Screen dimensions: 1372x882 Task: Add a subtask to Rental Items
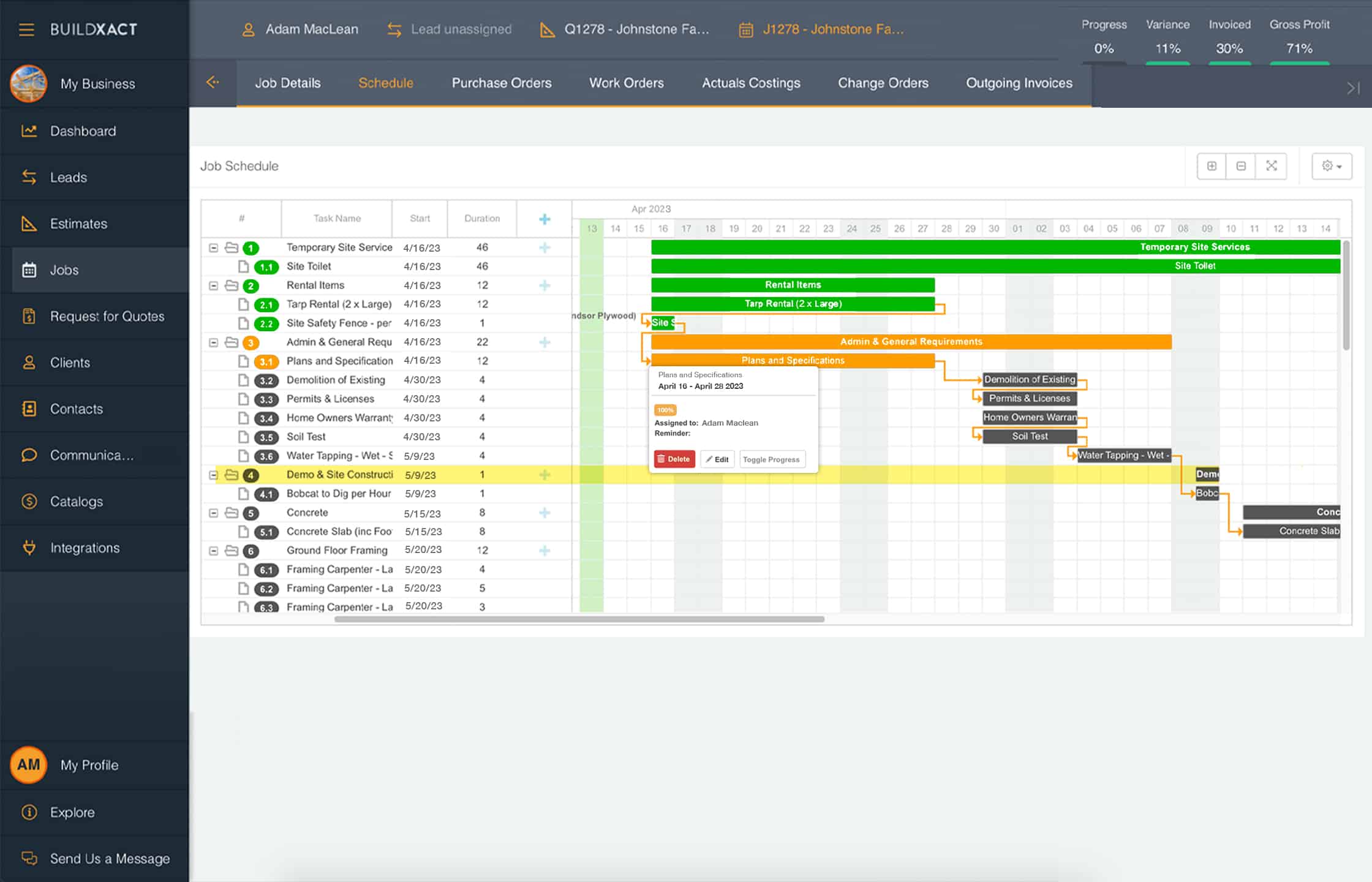[x=544, y=285]
